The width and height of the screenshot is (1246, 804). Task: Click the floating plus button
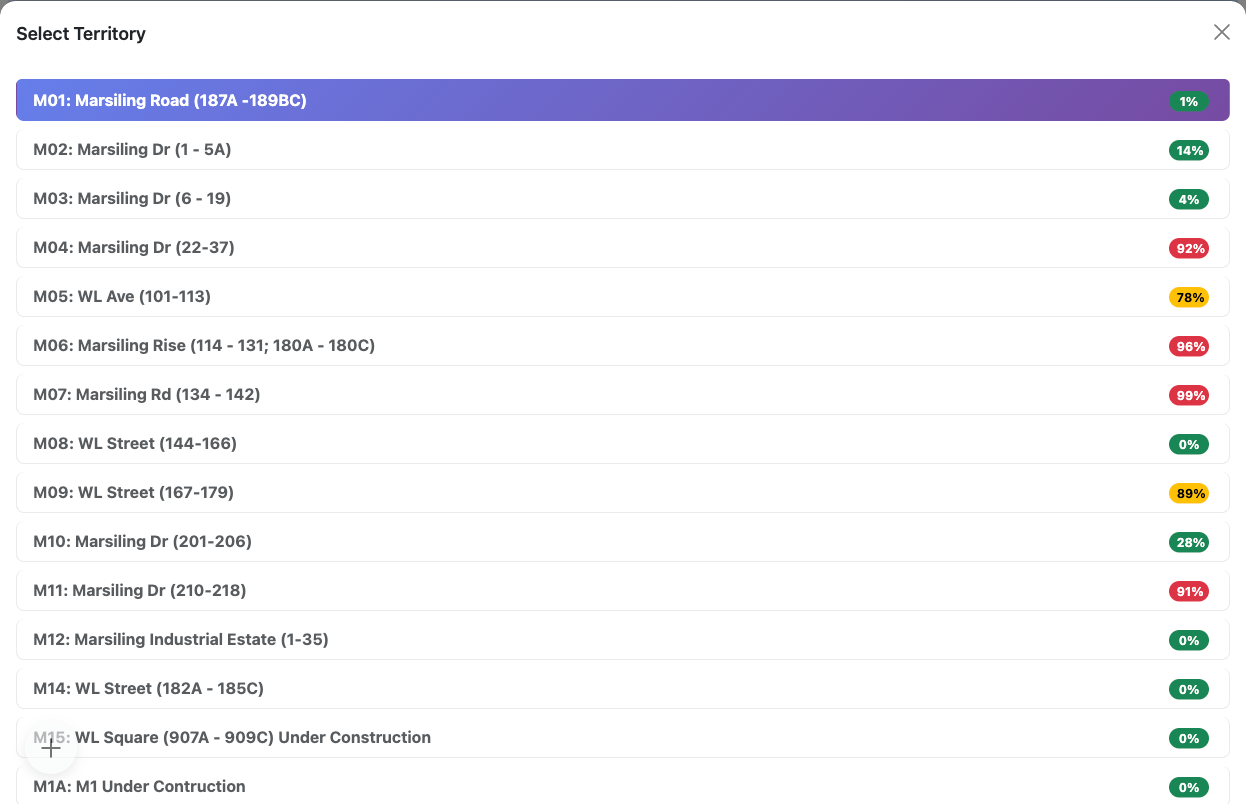[51, 748]
